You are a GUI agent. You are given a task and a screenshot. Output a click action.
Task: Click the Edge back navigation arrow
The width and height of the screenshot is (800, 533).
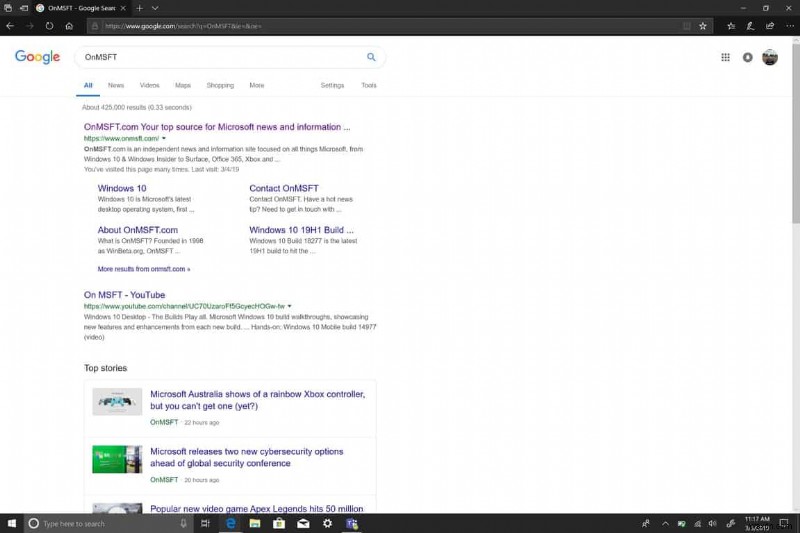pyautogui.click(x=10, y=26)
